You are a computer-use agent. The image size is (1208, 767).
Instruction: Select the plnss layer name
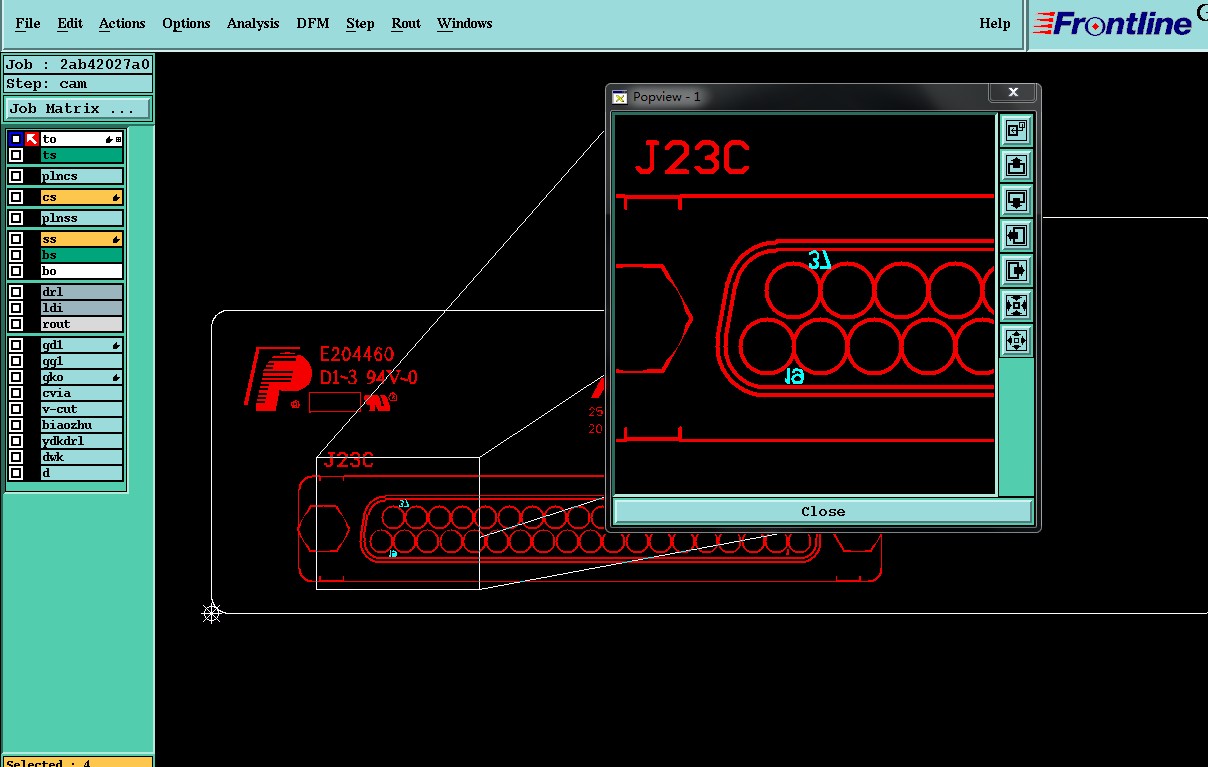pyautogui.click(x=82, y=218)
